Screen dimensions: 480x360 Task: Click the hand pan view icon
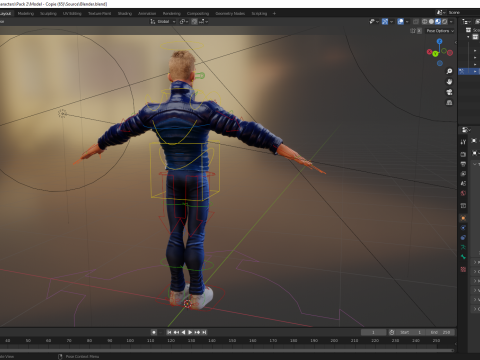[x=449, y=82]
